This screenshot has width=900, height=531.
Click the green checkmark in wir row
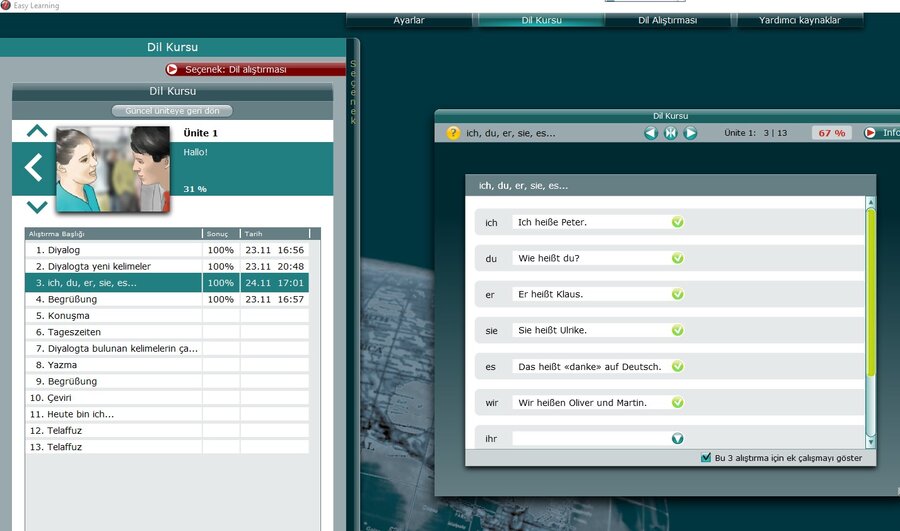(677, 402)
